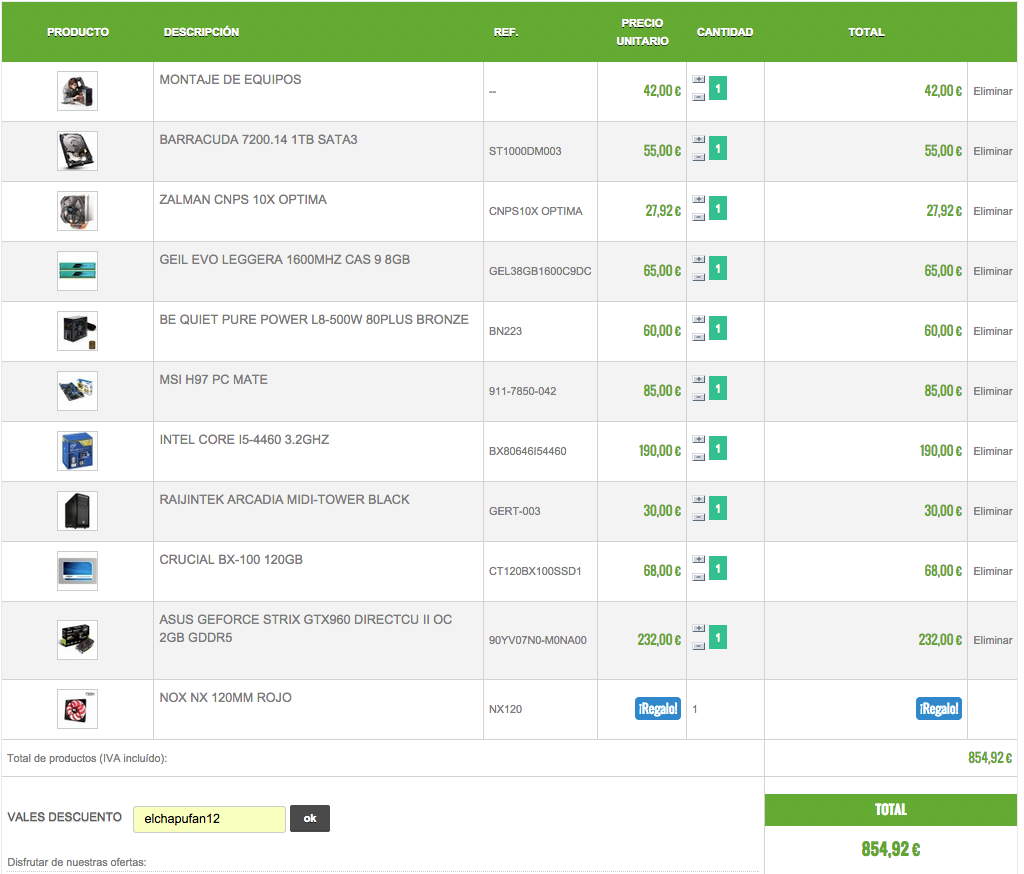Remove Barracuda 1TB via Eliminar
1024x874 pixels.
coord(992,152)
